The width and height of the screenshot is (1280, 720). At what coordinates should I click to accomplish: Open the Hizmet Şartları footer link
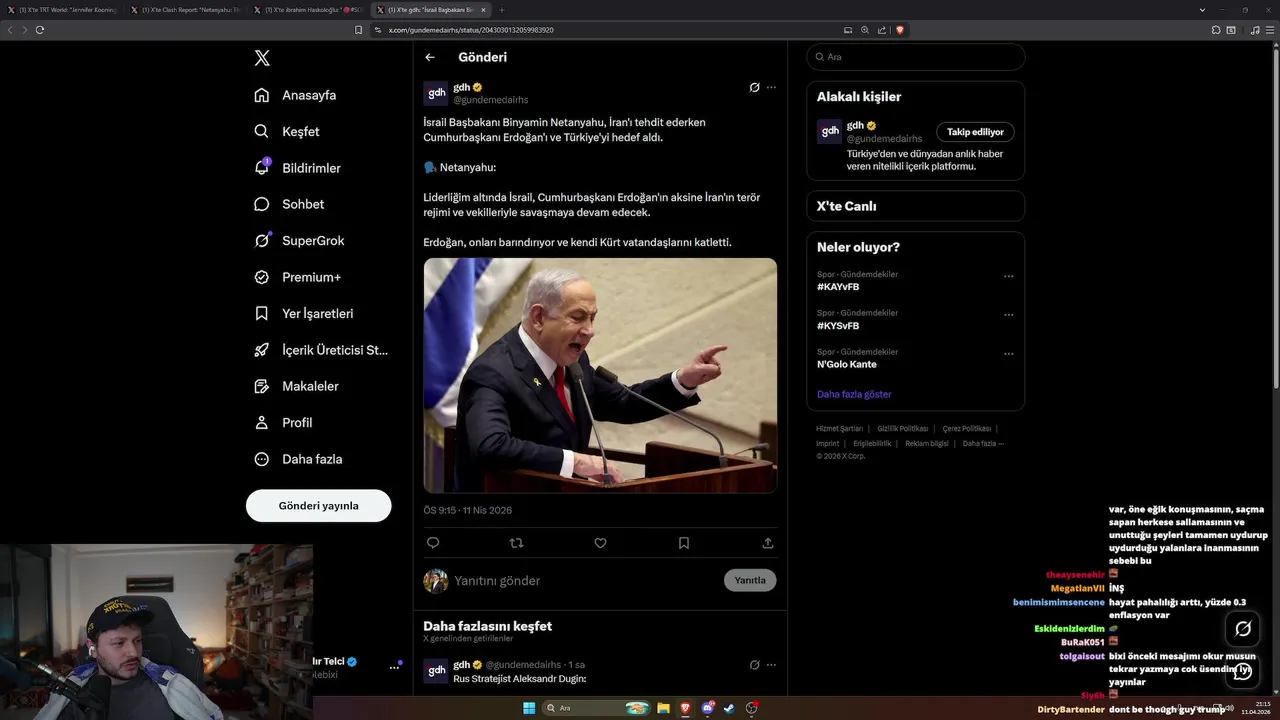[x=839, y=428]
